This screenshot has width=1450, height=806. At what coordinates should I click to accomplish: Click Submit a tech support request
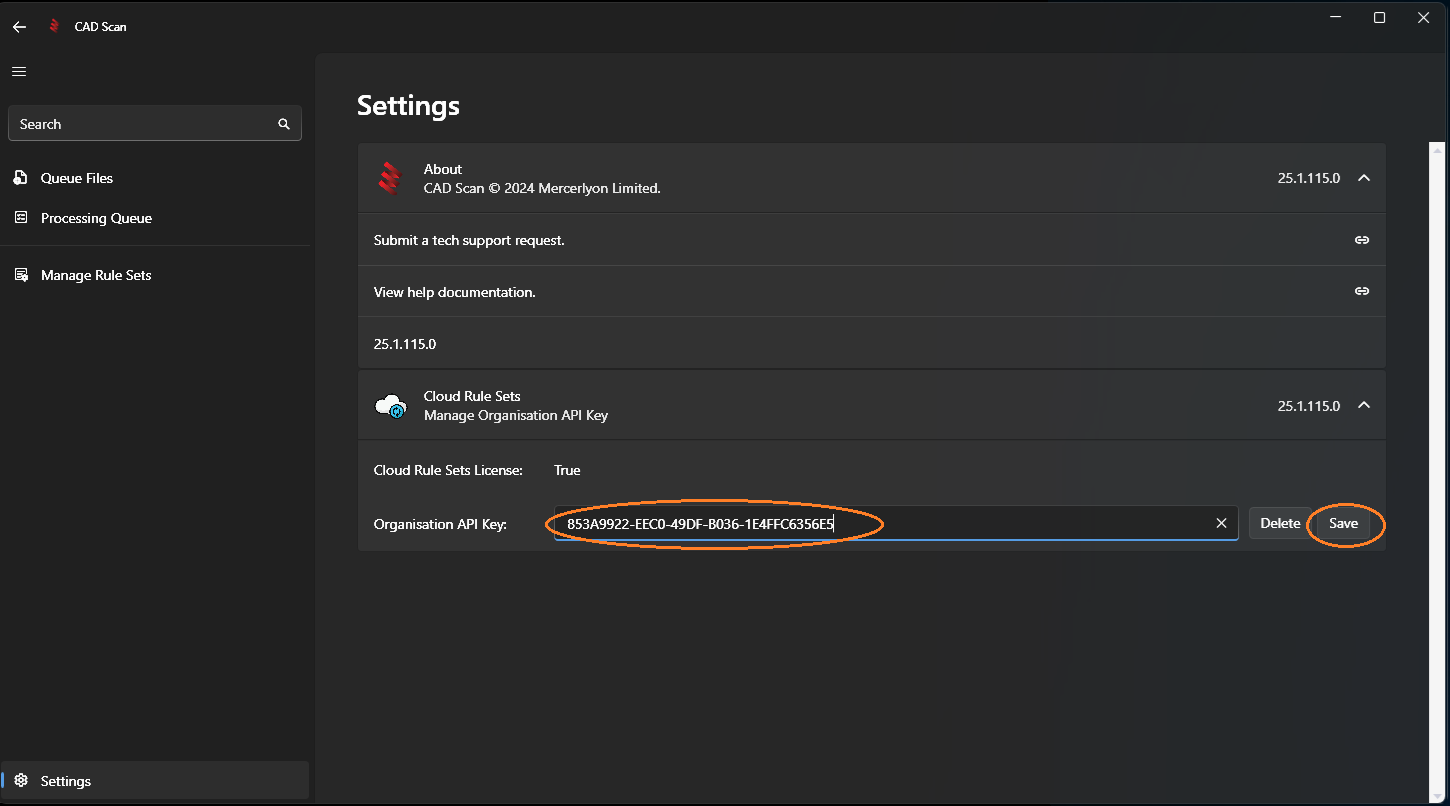[x=469, y=240]
